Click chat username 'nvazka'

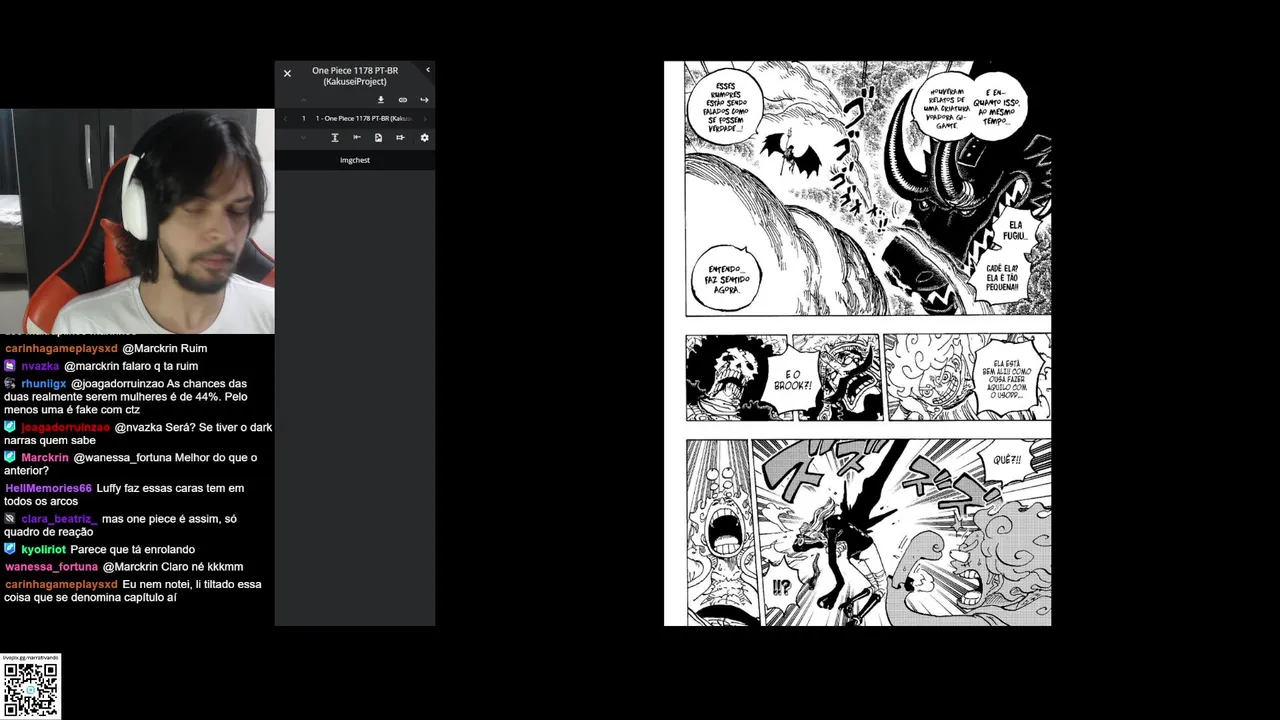[40, 366]
